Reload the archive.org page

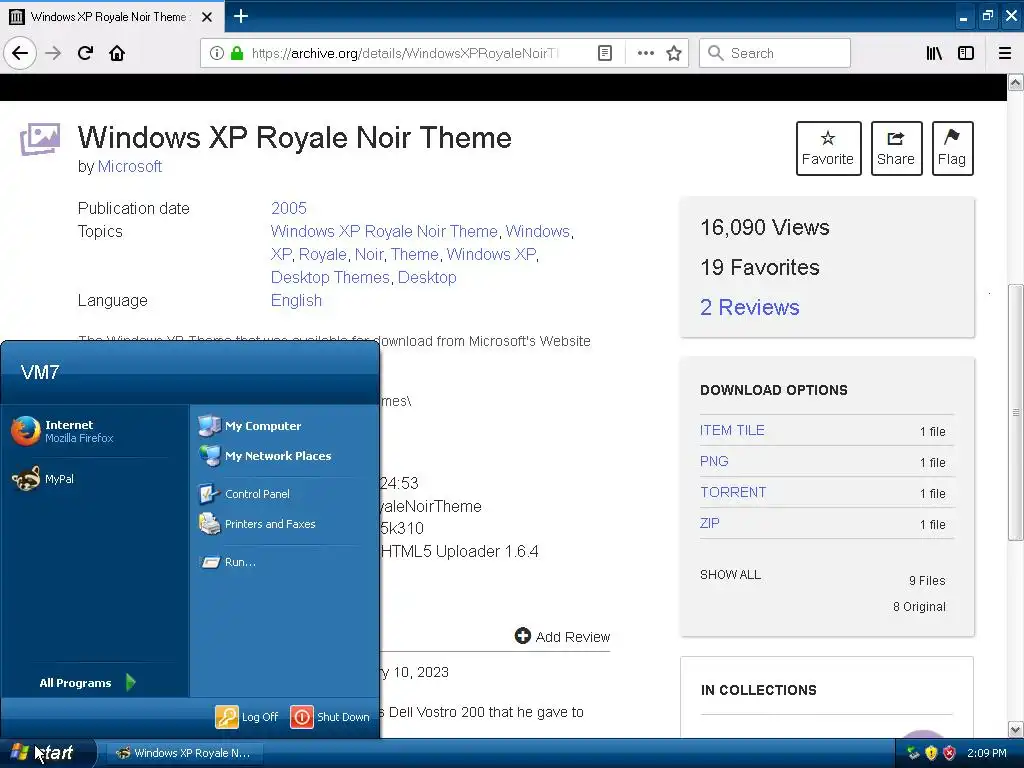point(86,53)
